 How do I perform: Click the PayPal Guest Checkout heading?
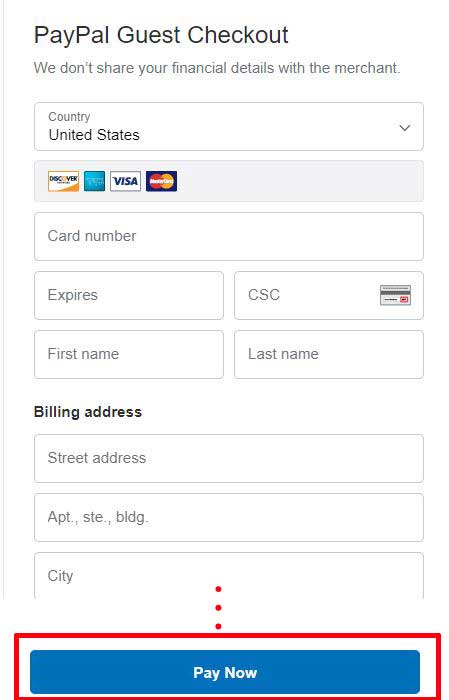161,35
